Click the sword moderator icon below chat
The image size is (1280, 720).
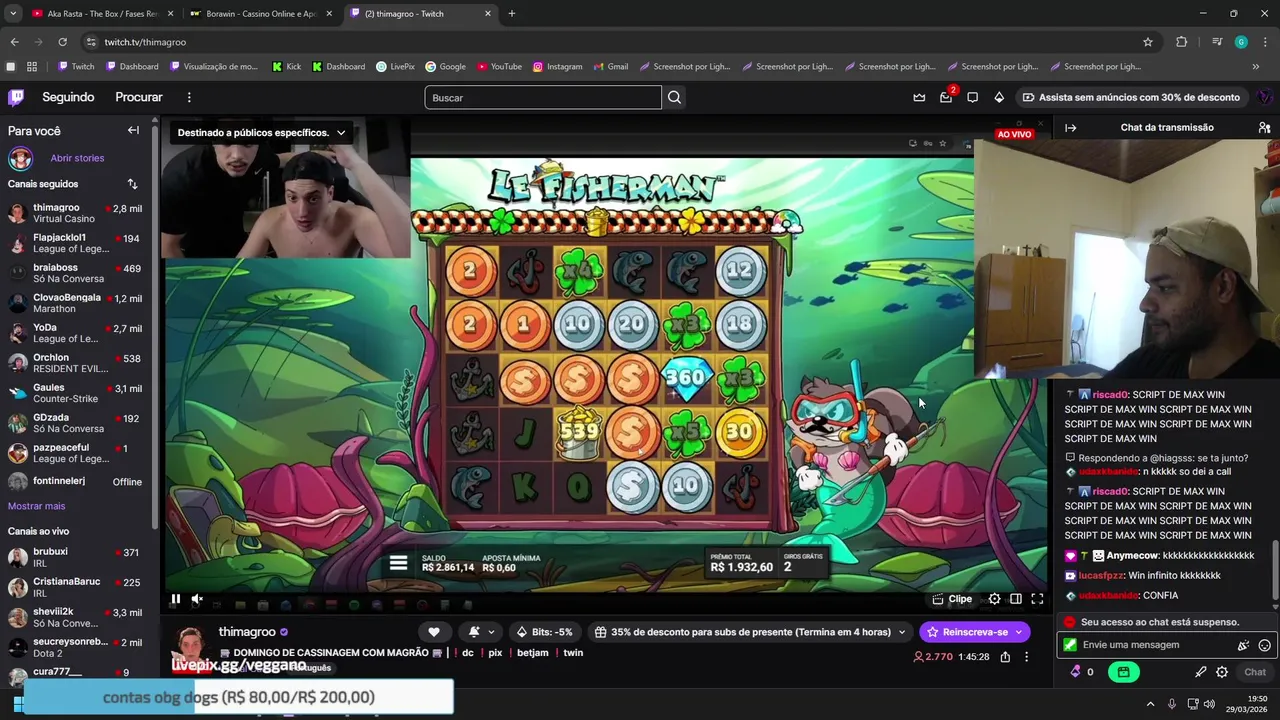tap(1201, 672)
